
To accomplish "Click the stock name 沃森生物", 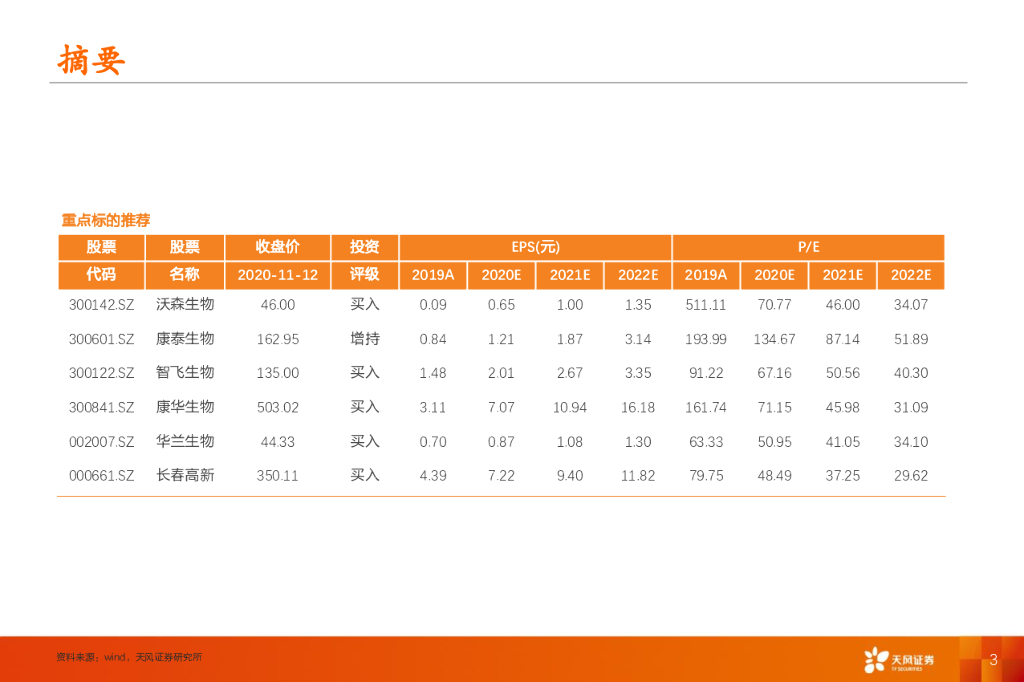I will point(185,304).
